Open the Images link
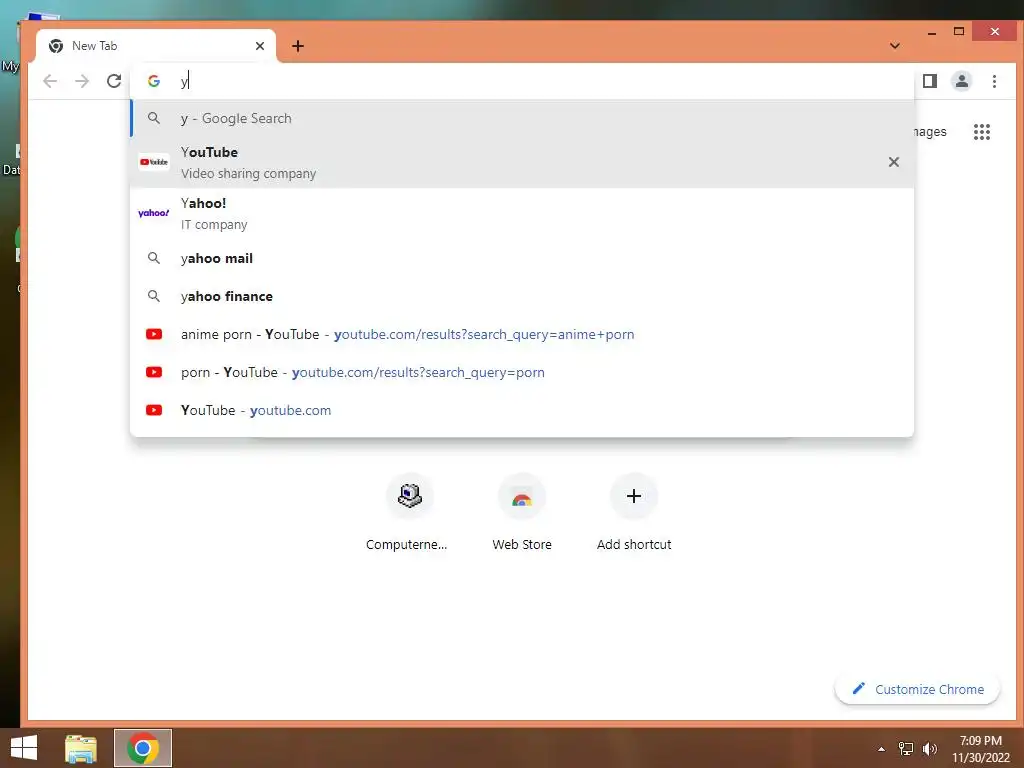The height and width of the screenshot is (768, 1024). [930, 132]
